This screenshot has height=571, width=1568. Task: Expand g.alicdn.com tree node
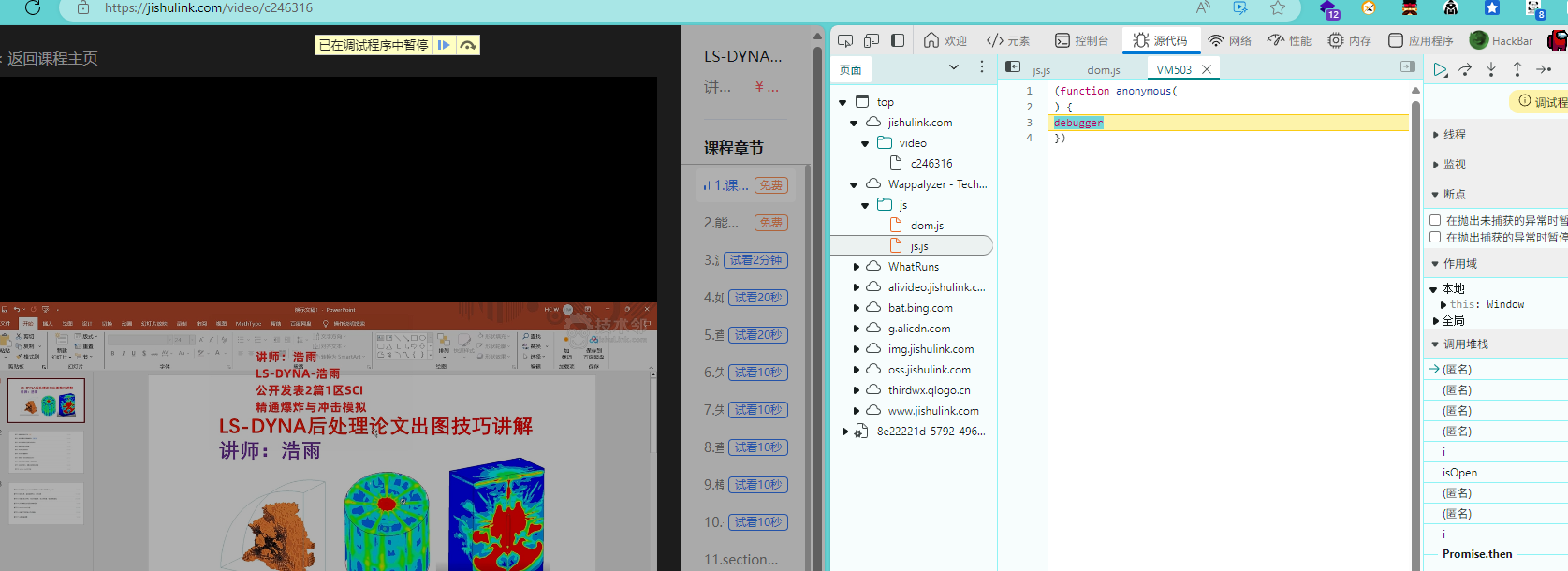856,329
